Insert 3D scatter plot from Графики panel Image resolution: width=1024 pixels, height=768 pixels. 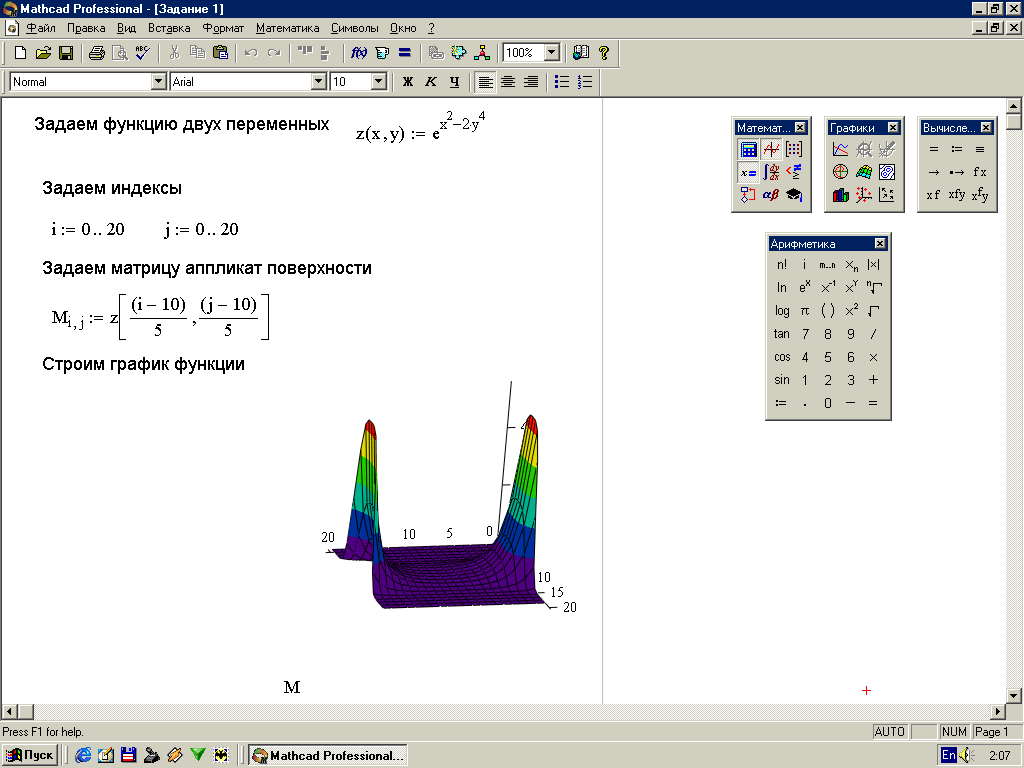pyautogui.click(x=863, y=195)
